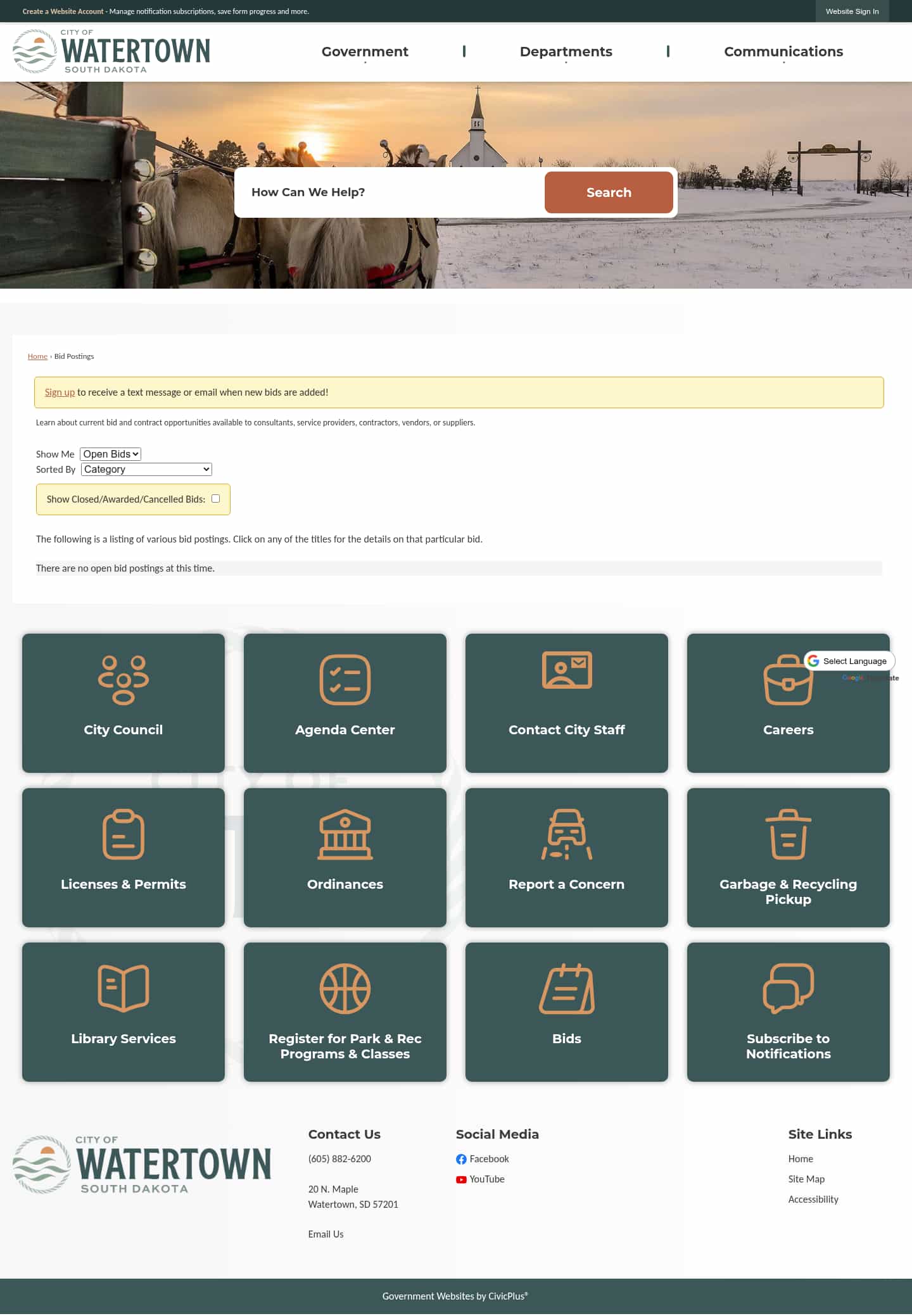The height and width of the screenshot is (1316, 912).
Task: Open the Garbage & Recycling Pickup tile label
Action: pyautogui.click(x=788, y=892)
